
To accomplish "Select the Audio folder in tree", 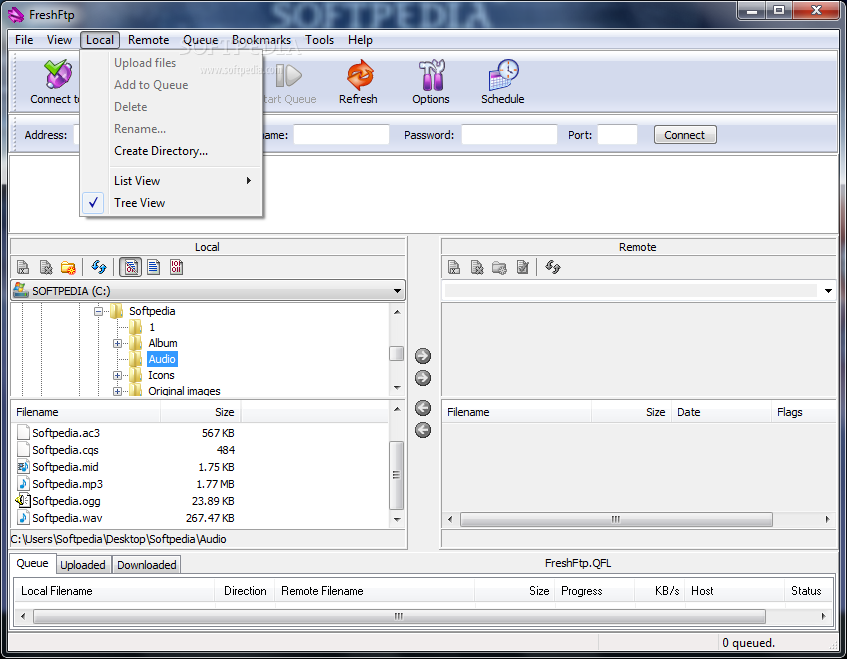I will click(162, 359).
